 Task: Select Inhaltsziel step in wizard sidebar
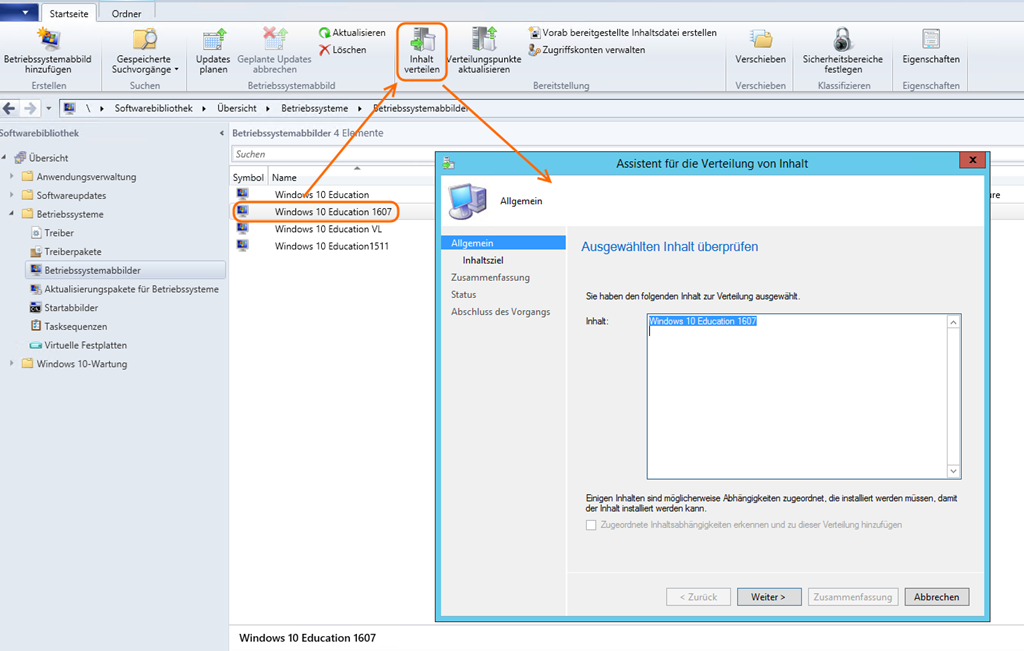point(482,260)
